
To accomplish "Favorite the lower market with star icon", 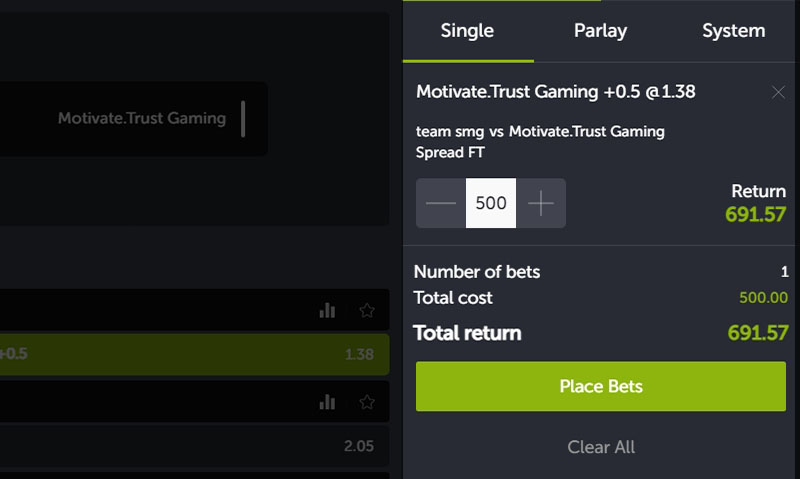I will (x=367, y=402).
